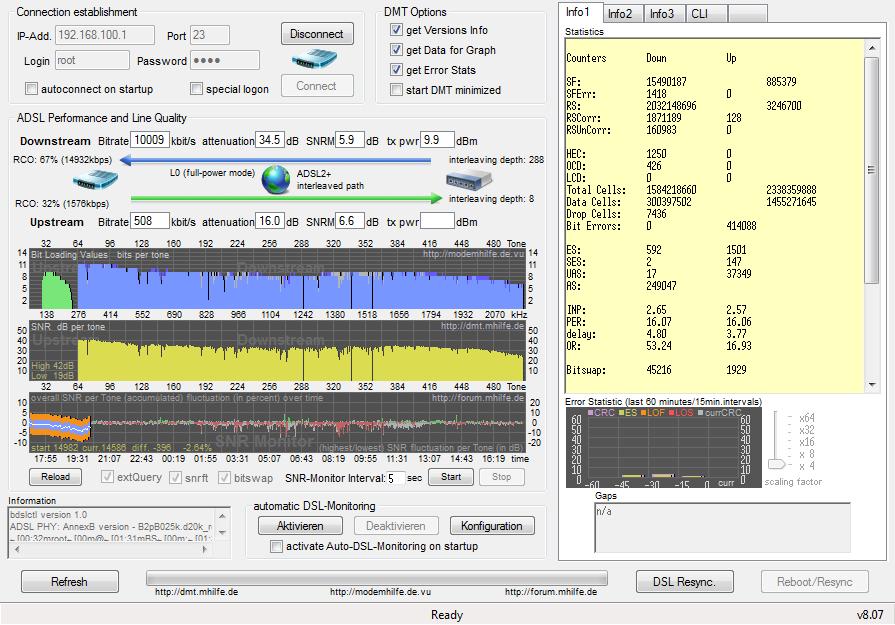Click the Refresh button

coord(70,582)
